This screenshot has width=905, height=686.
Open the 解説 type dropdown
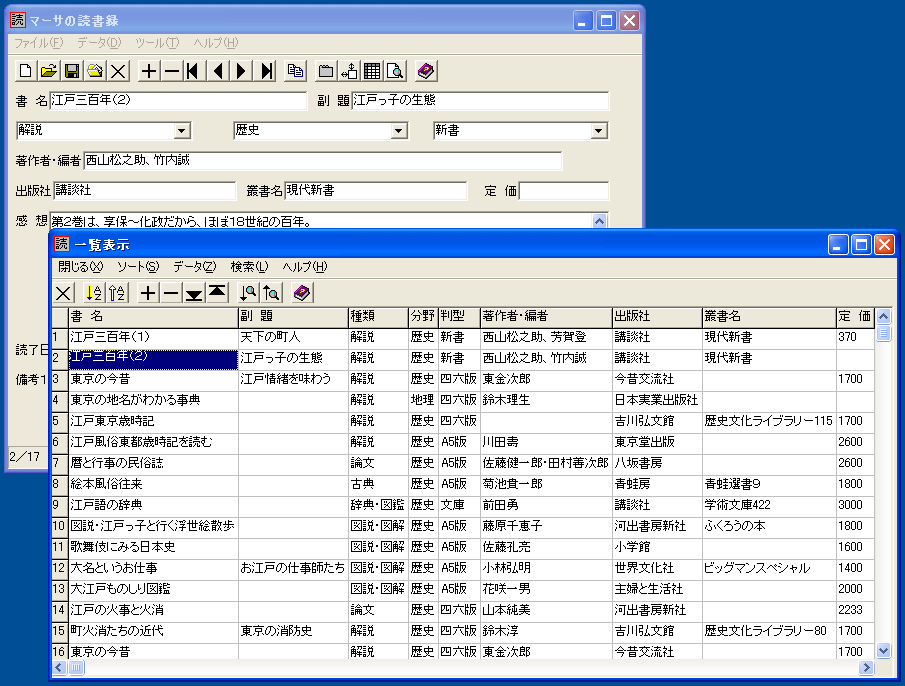tap(182, 131)
